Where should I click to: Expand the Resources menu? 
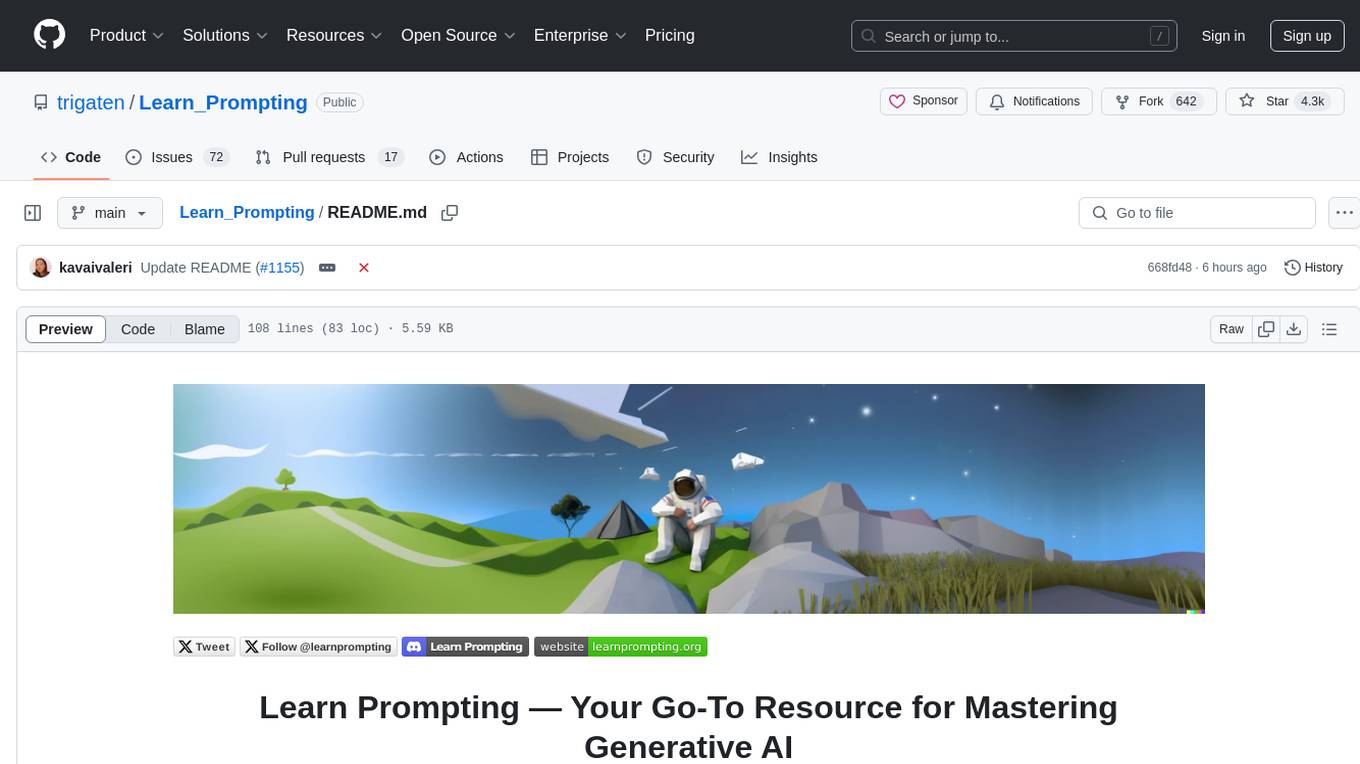coord(334,35)
